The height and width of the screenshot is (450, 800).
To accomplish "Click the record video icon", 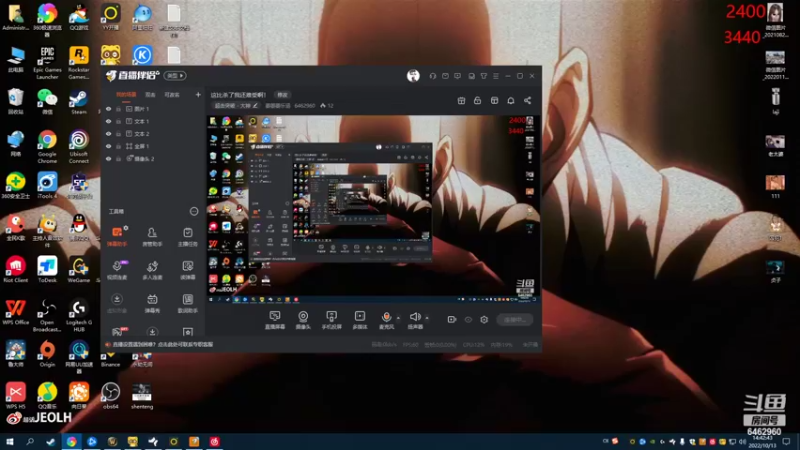I will (452, 319).
